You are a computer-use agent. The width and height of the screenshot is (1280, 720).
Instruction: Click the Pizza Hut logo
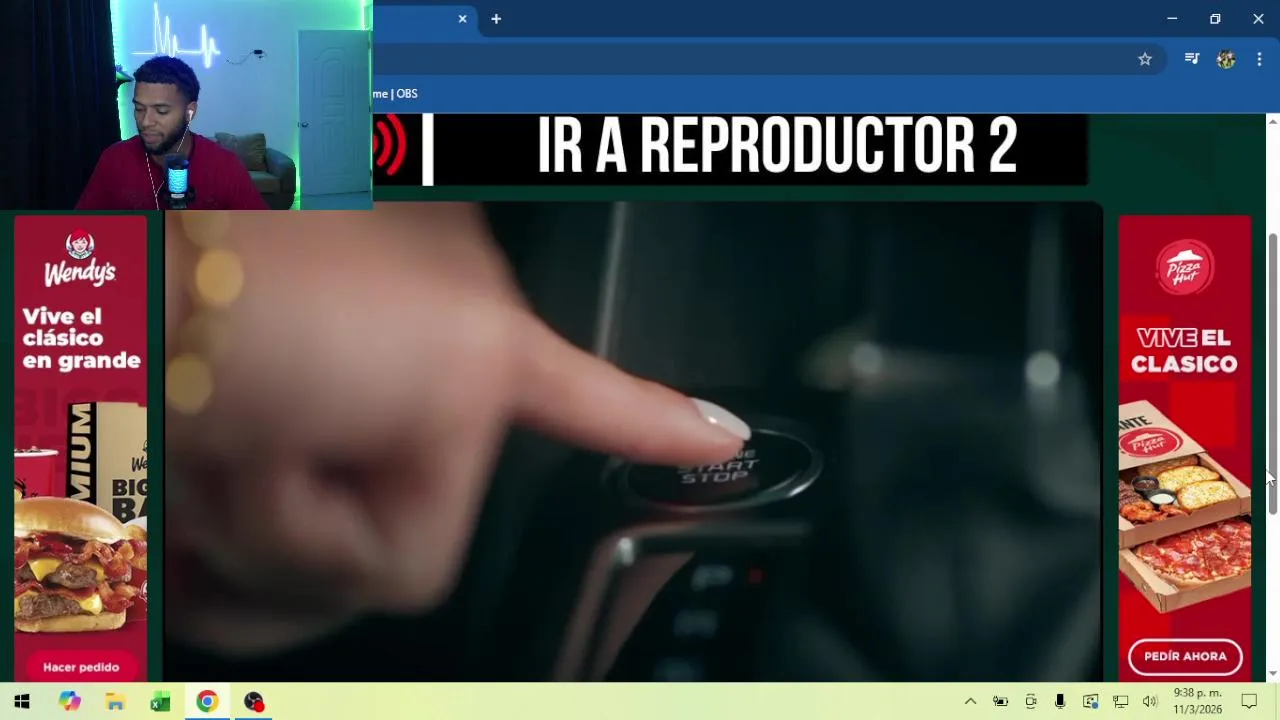[1185, 267]
